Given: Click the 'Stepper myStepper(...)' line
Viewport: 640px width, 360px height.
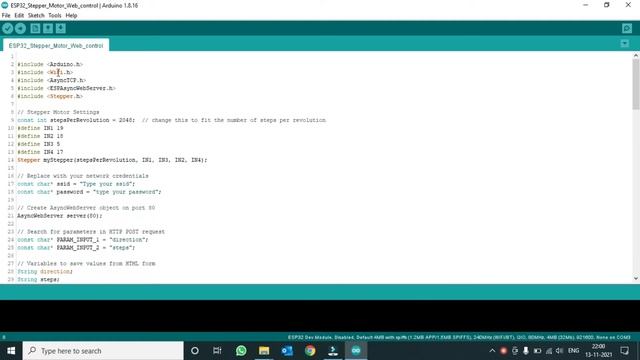Looking at the screenshot, I should (x=112, y=160).
